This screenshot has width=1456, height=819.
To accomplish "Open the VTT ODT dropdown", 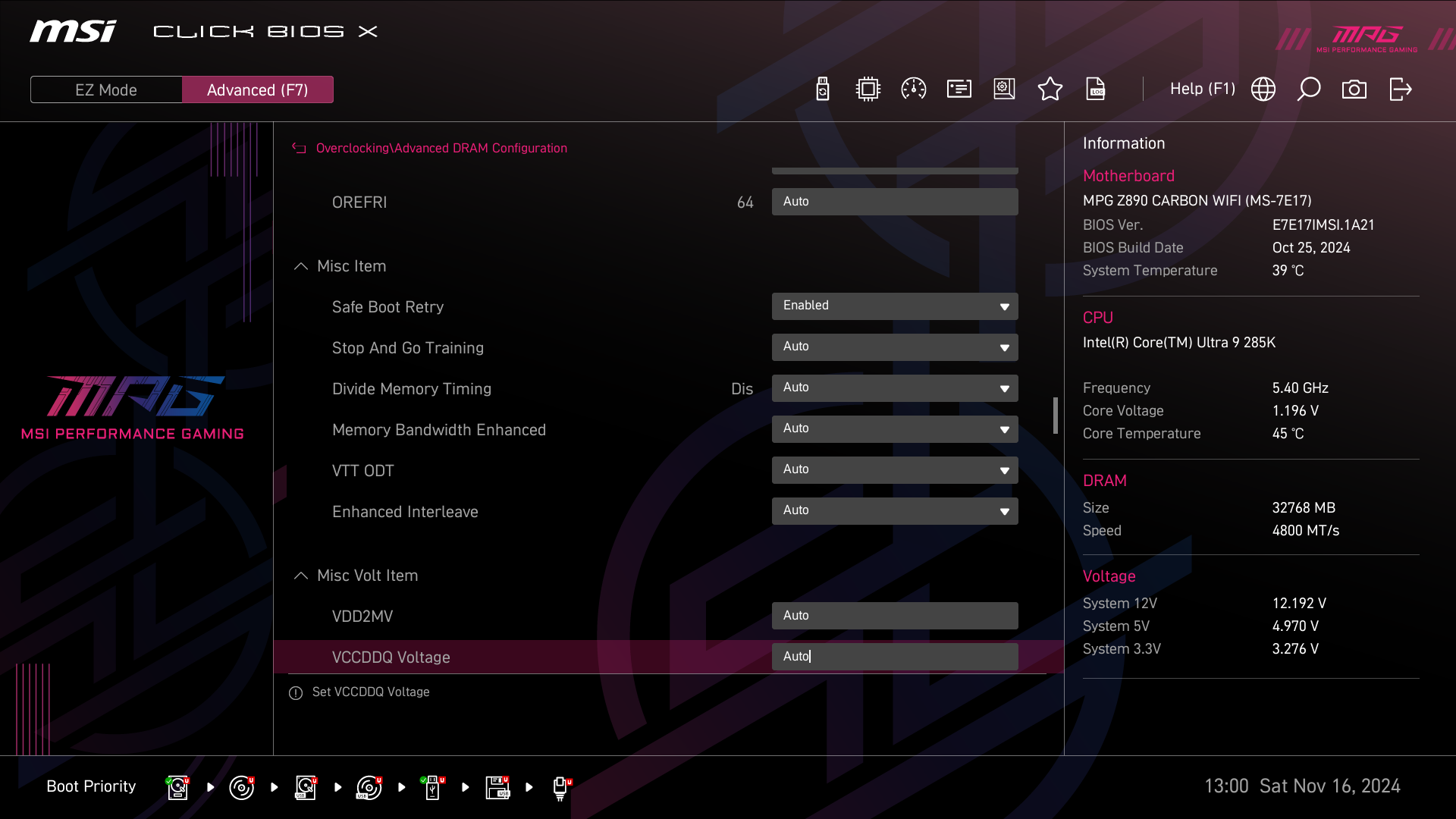I will click(895, 470).
